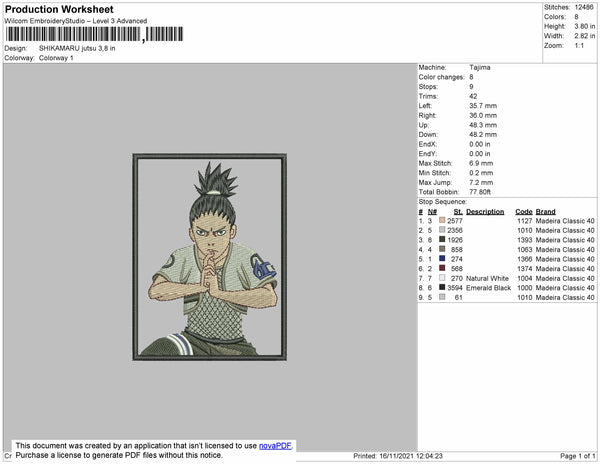Click the Code column header
The width and height of the screenshot is (600, 464).
524,212
